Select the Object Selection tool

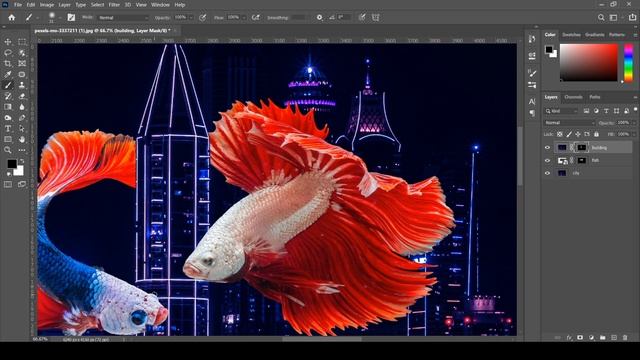coord(22,53)
